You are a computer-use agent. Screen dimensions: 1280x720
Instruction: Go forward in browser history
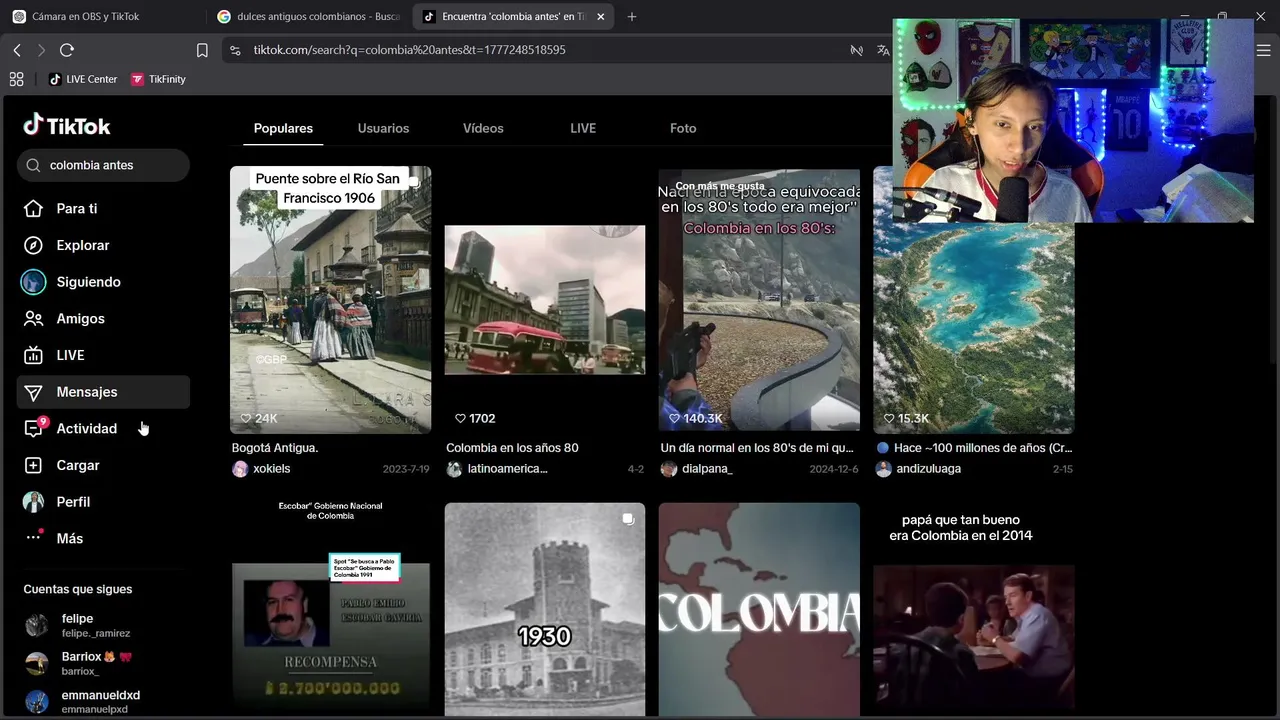(x=41, y=50)
